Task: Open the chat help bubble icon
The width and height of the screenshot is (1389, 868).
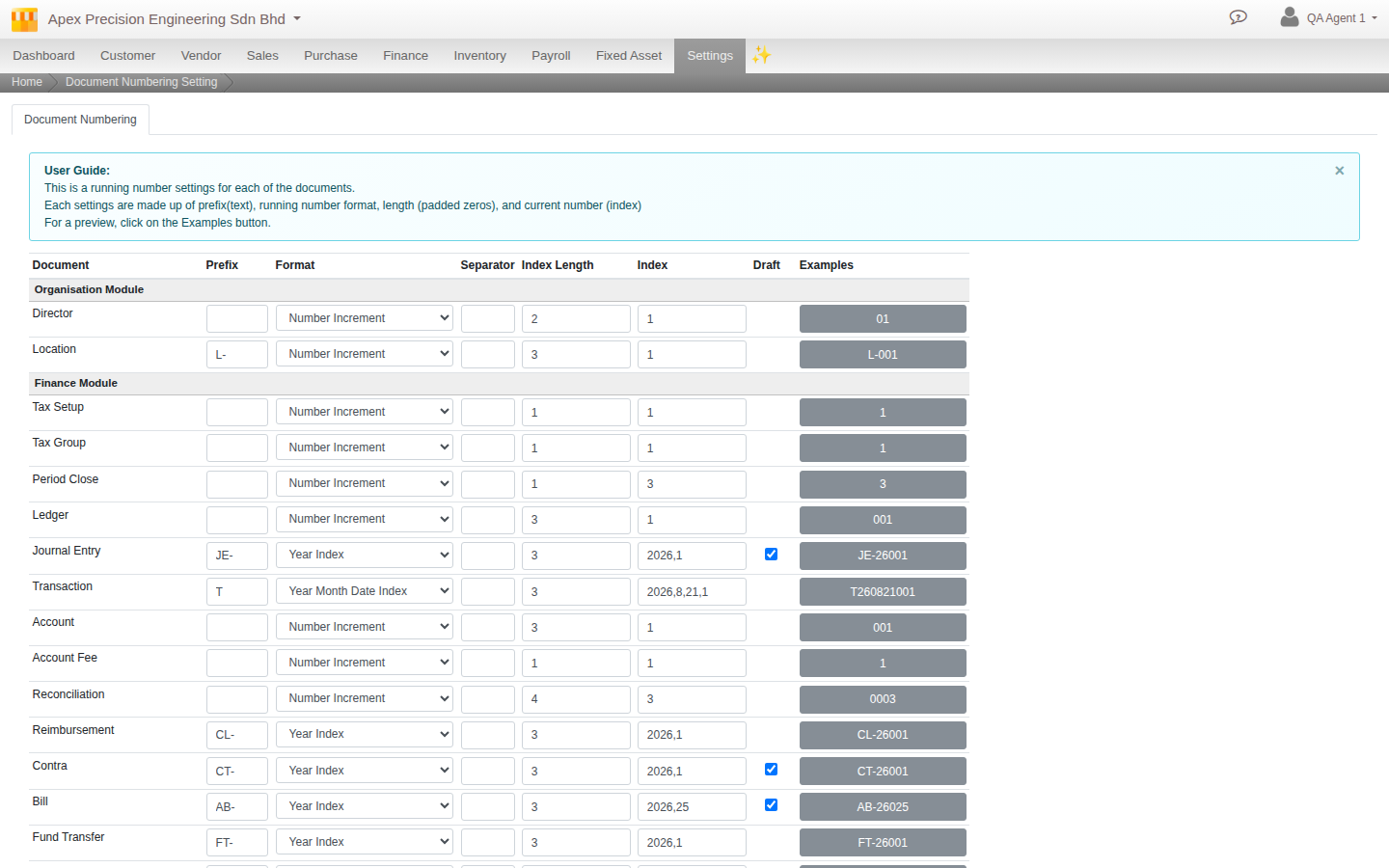Action: 1239,17
